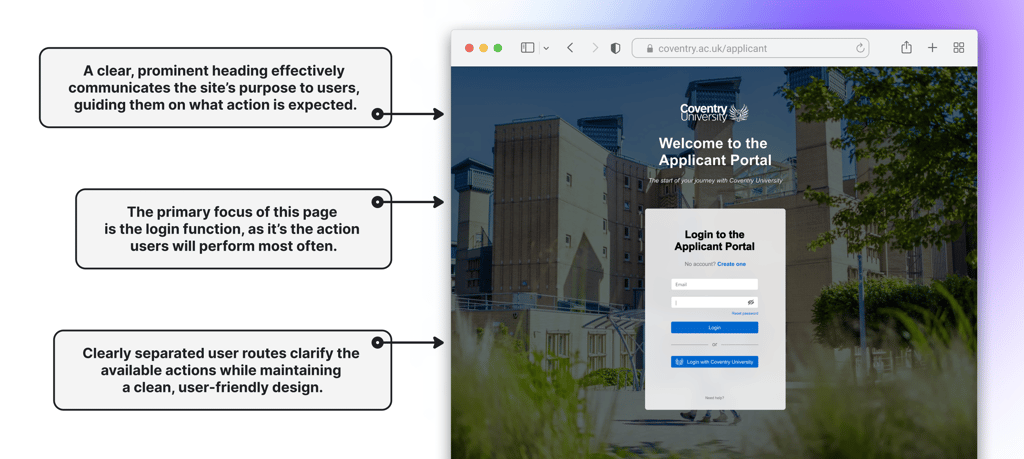Click the Coventry University logo
This screenshot has height=459, width=1024.
click(714, 113)
